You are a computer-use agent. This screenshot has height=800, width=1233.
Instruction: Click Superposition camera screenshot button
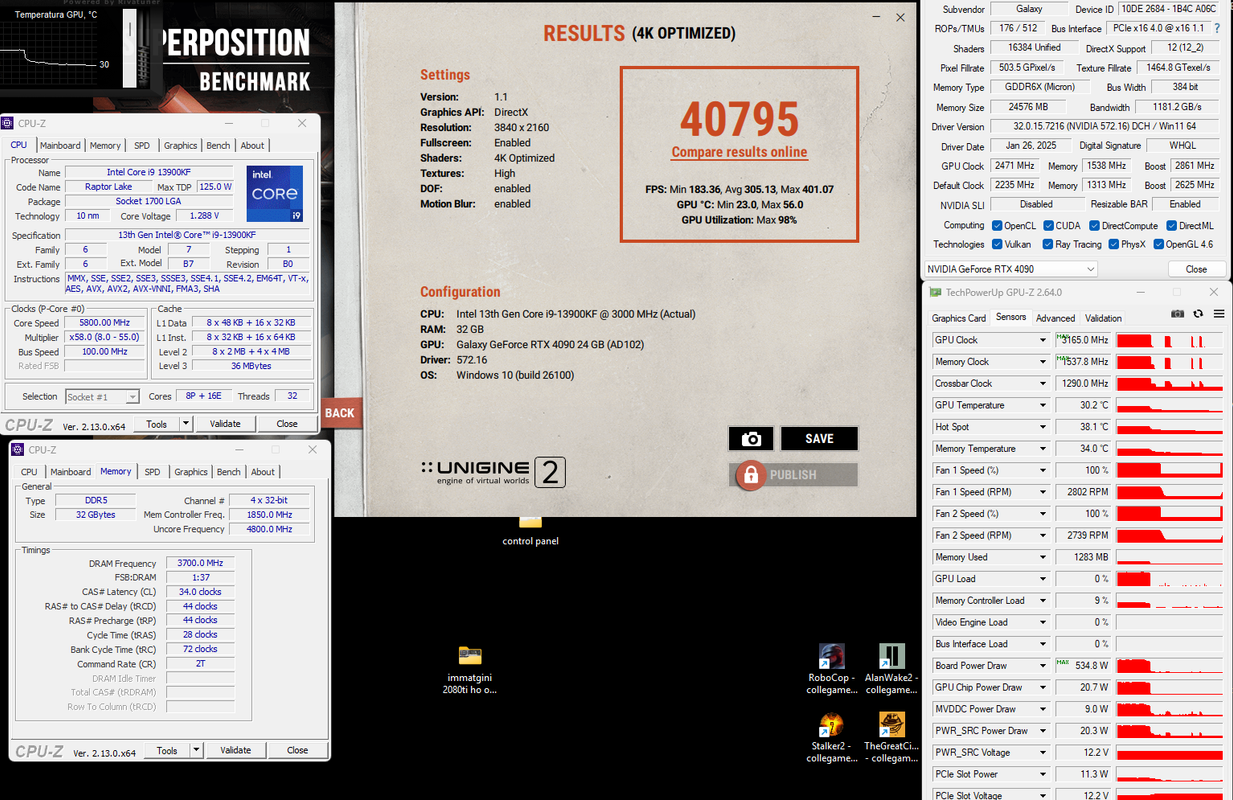(x=751, y=438)
